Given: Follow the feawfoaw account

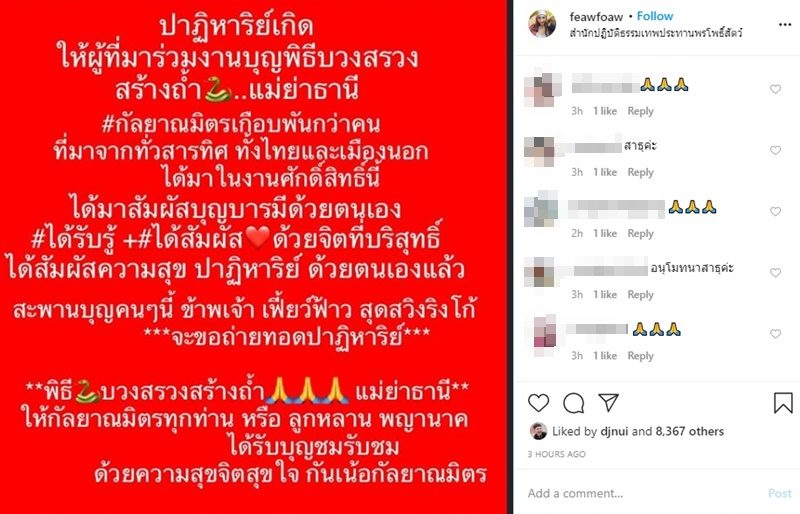Looking at the screenshot, I should [x=655, y=16].
